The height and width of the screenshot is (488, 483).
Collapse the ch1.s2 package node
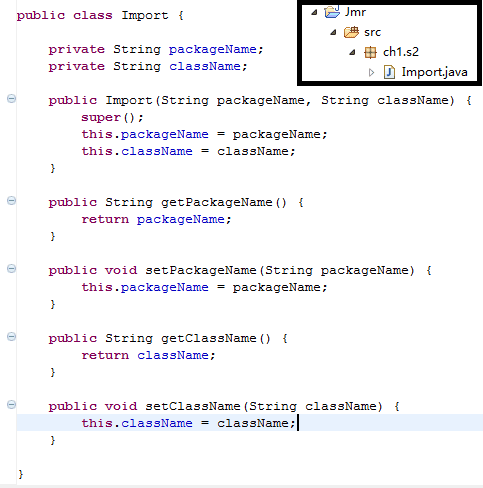coord(352,52)
